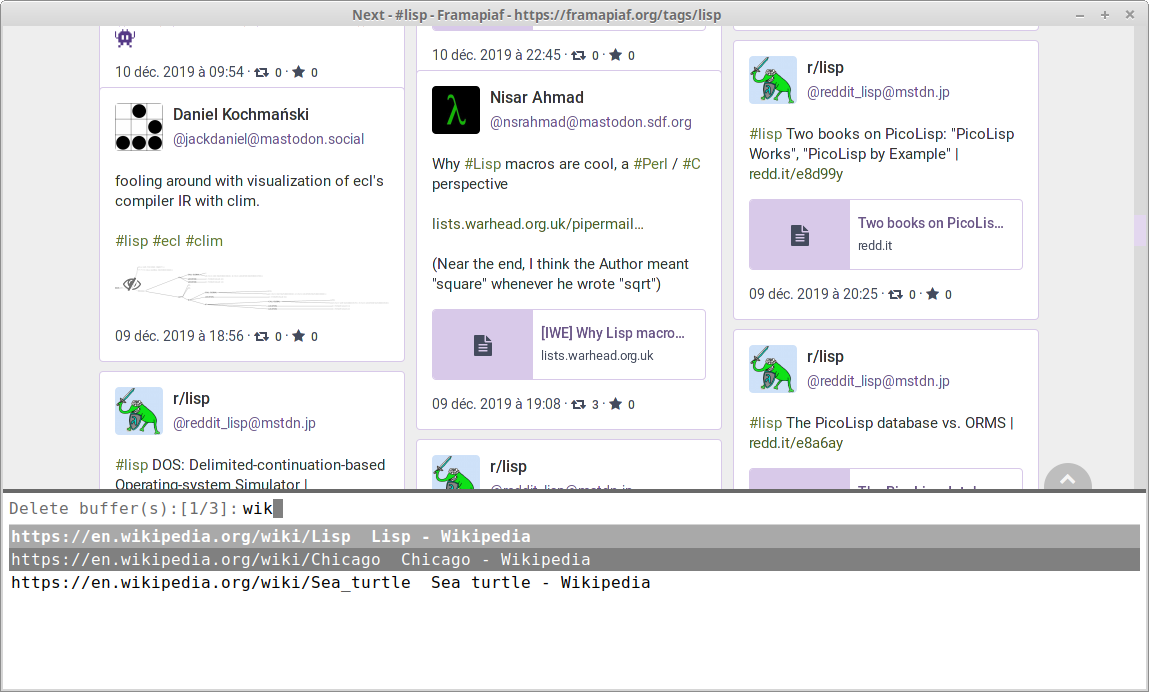Open lists.warhead.org.uk/pipermail link
Viewport: 1149px width, 692px height.
pos(538,224)
